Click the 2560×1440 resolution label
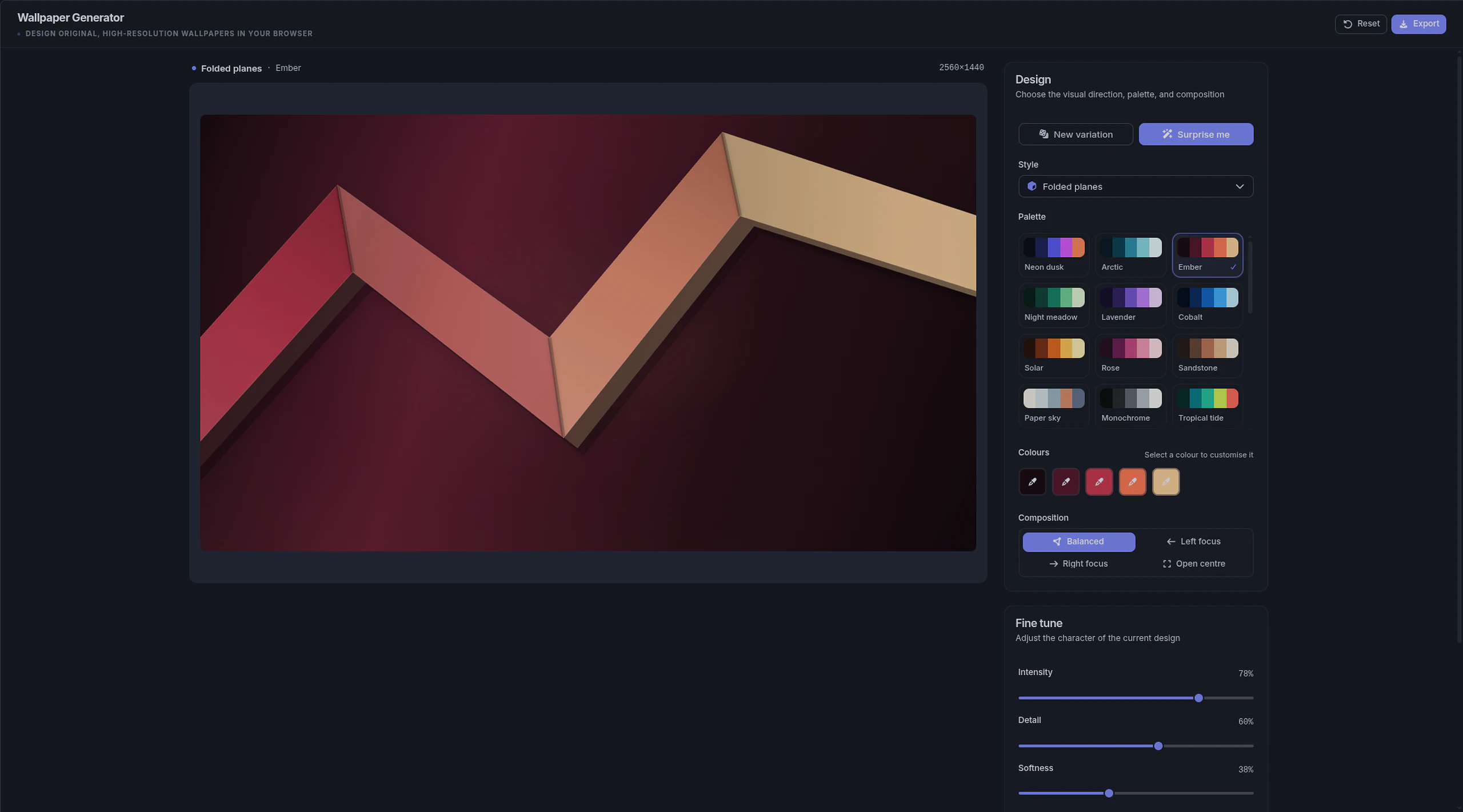 click(x=961, y=67)
